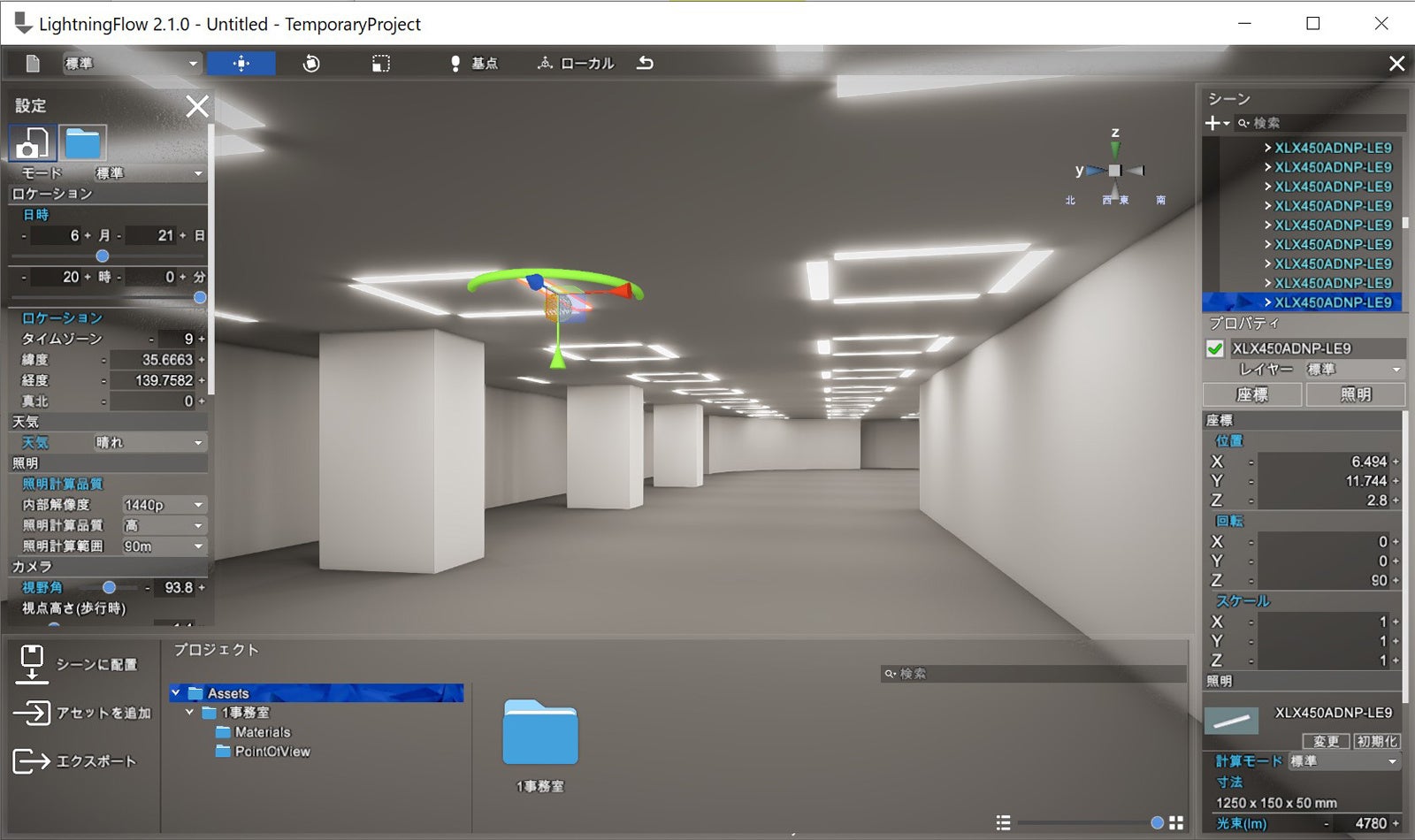The height and width of the screenshot is (840, 1415).
Task: Switch the project browser to list view
Action: [x=1003, y=822]
